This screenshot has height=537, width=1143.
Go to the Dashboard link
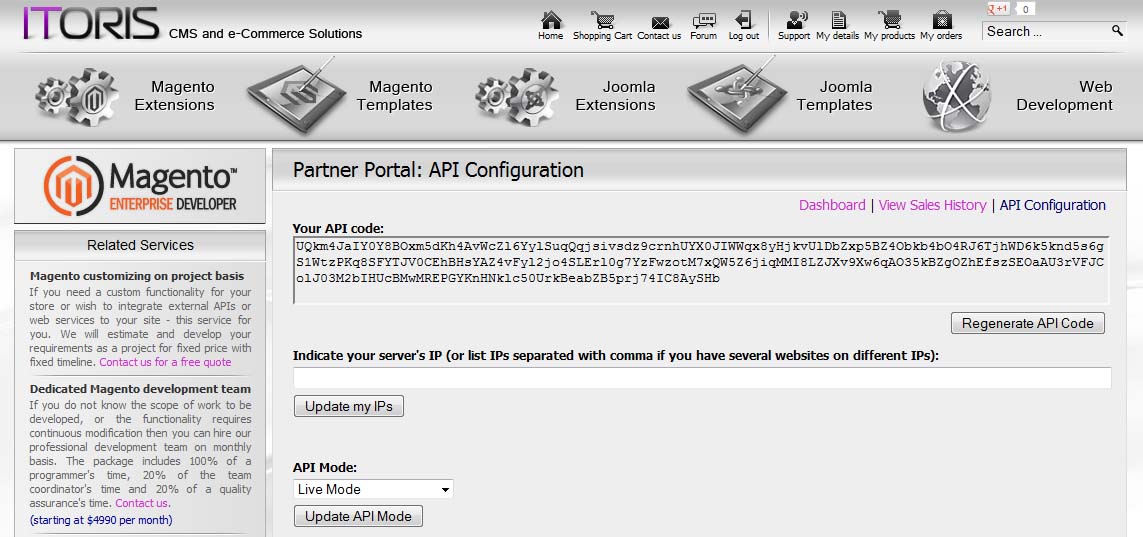click(832, 205)
